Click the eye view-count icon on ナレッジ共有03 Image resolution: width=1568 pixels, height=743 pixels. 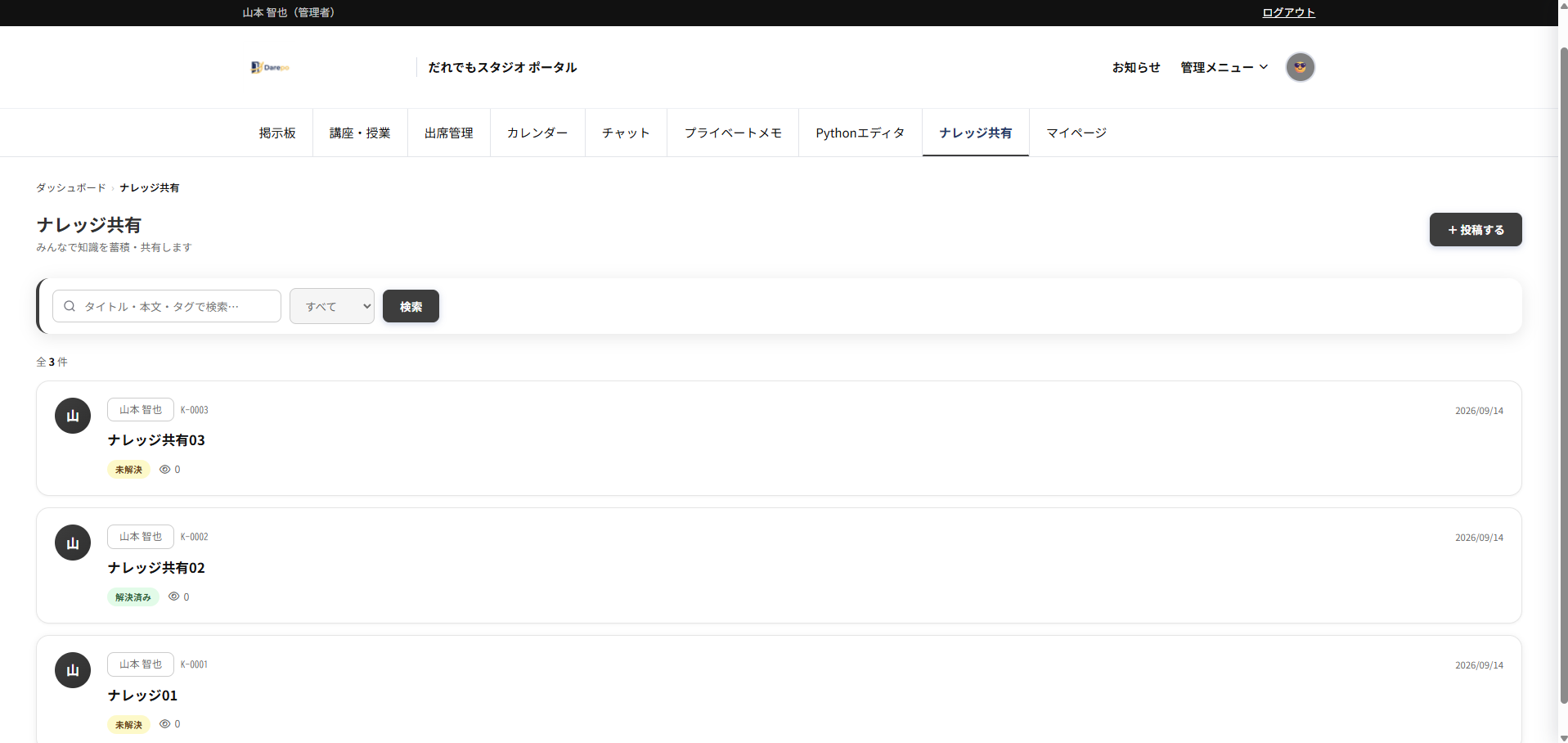(164, 470)
